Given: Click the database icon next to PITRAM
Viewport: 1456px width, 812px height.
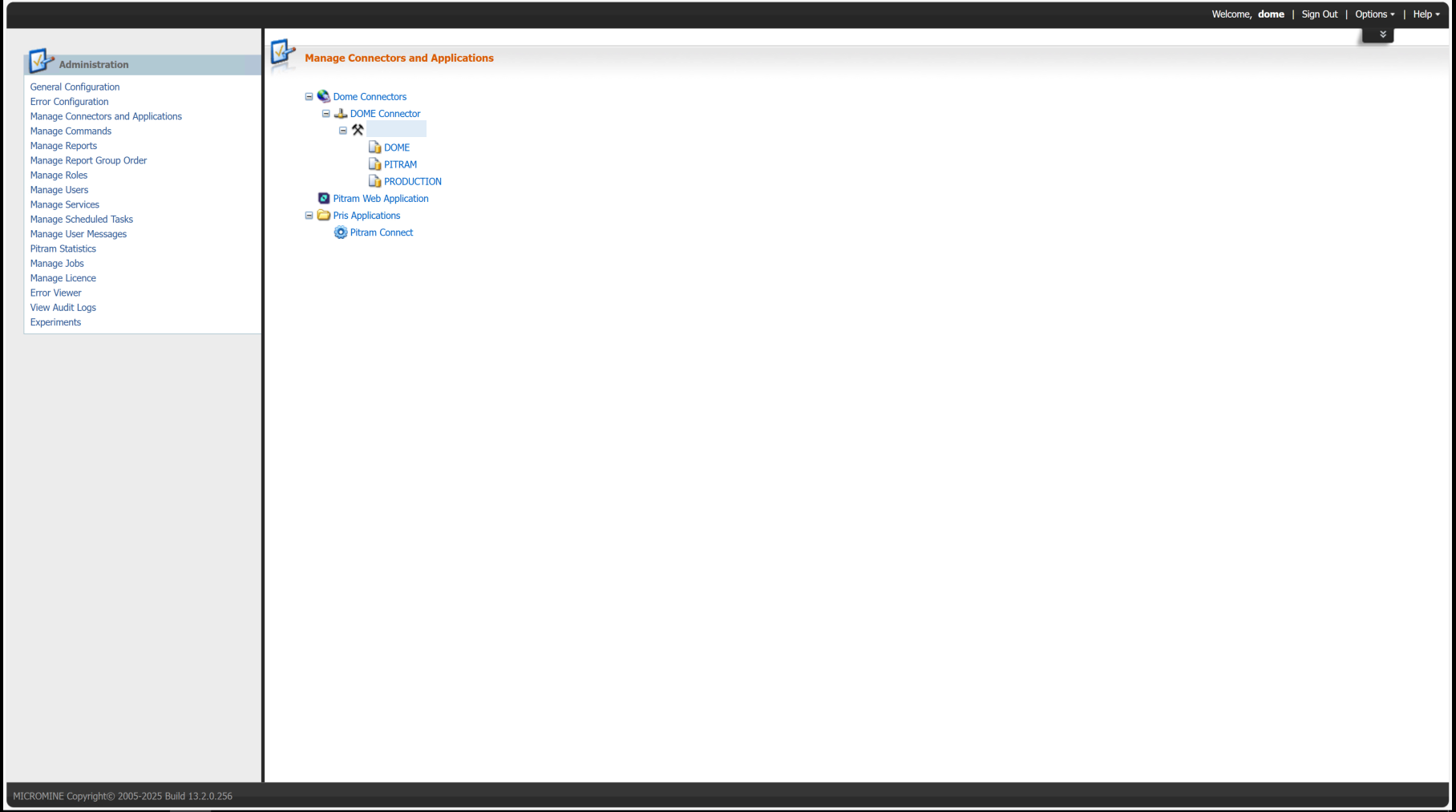Looking at the screenshot, I should pyautogui.click(x=374, y=164).
